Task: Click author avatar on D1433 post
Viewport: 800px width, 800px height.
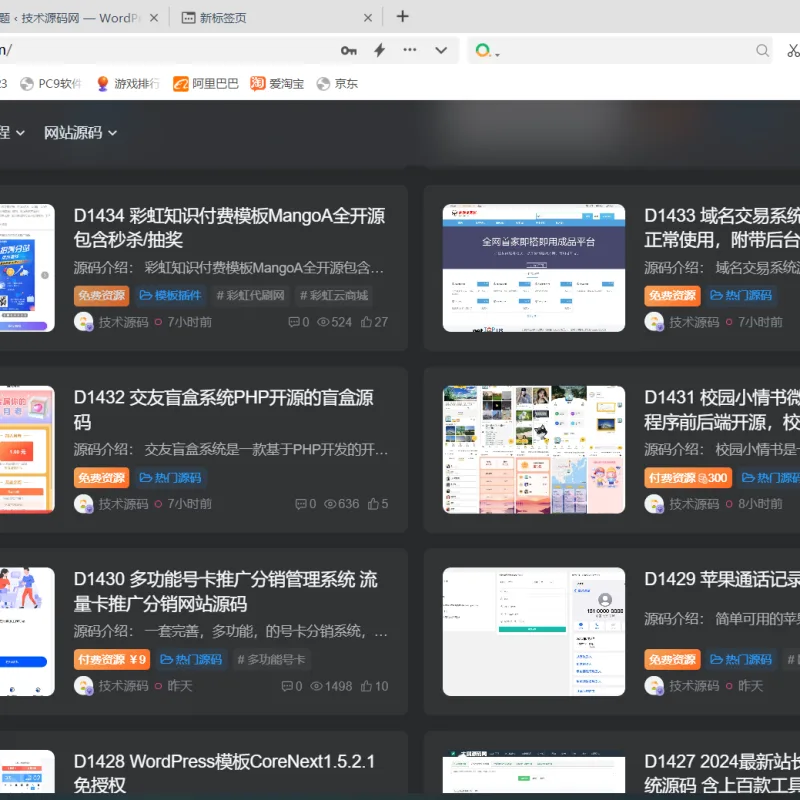Action: 654,322
